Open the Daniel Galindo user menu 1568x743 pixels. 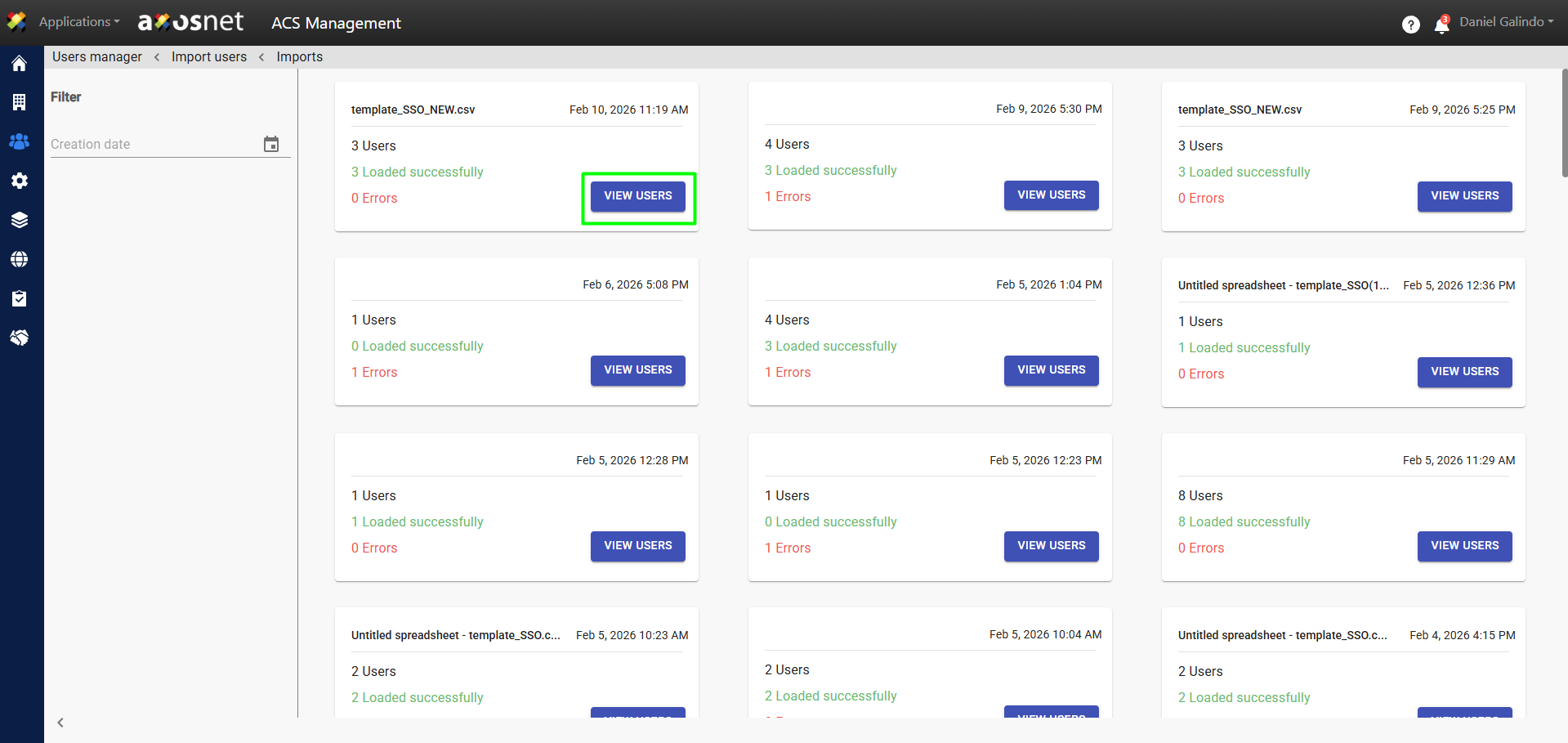tap(1506, 22)
